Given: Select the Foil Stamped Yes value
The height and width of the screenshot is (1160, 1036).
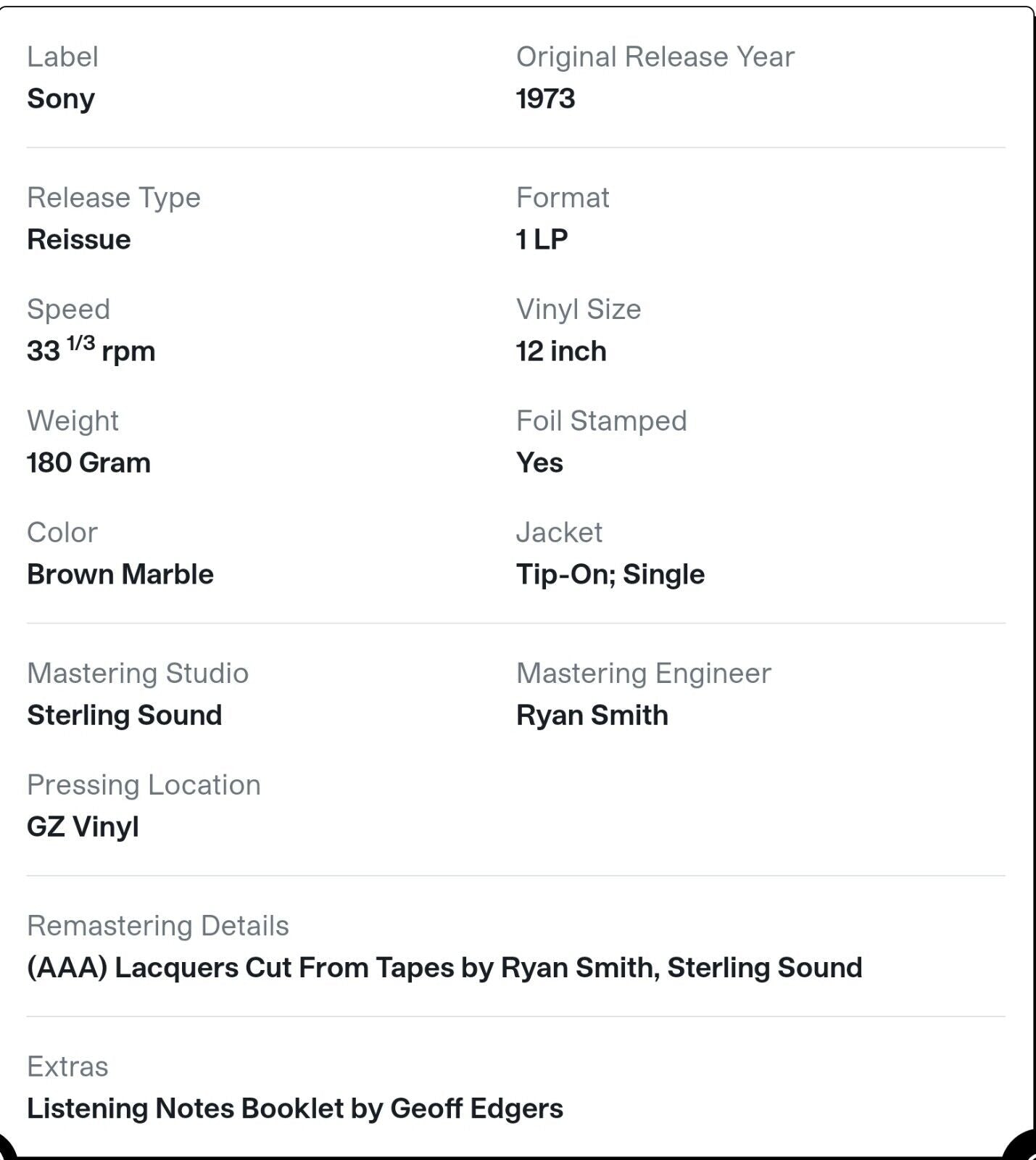Looking at the screenshot, I should (x=539, y=463).
